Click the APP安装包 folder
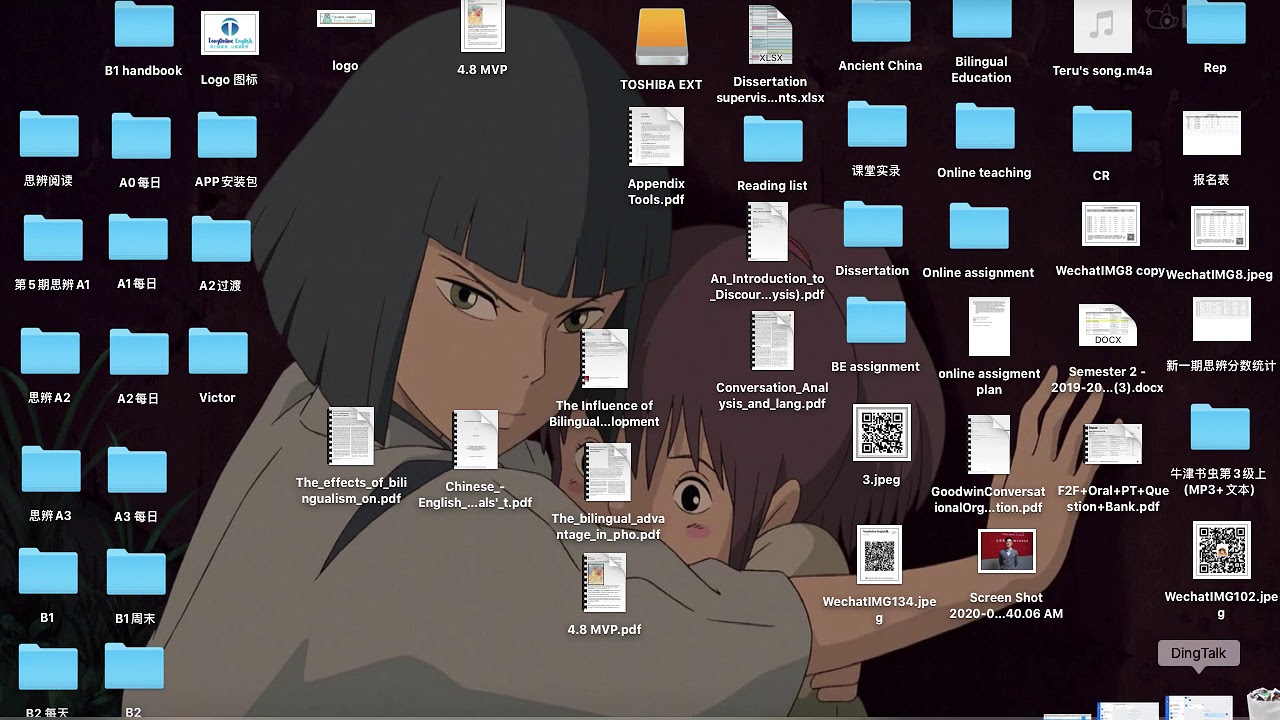 click(227, 136)
